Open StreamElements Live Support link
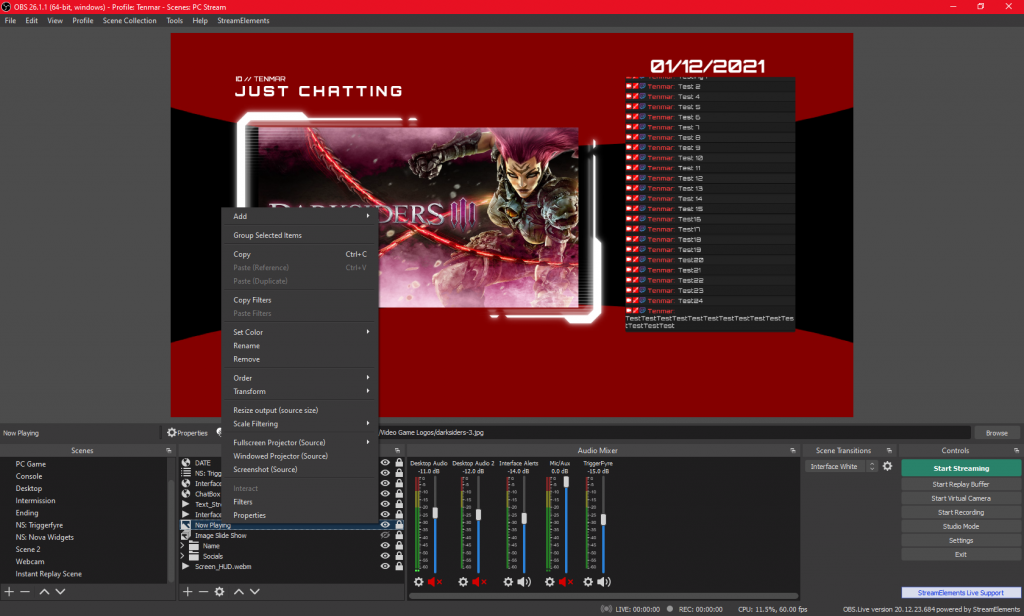The image size is (1024, 616). [x=961, y=592]
